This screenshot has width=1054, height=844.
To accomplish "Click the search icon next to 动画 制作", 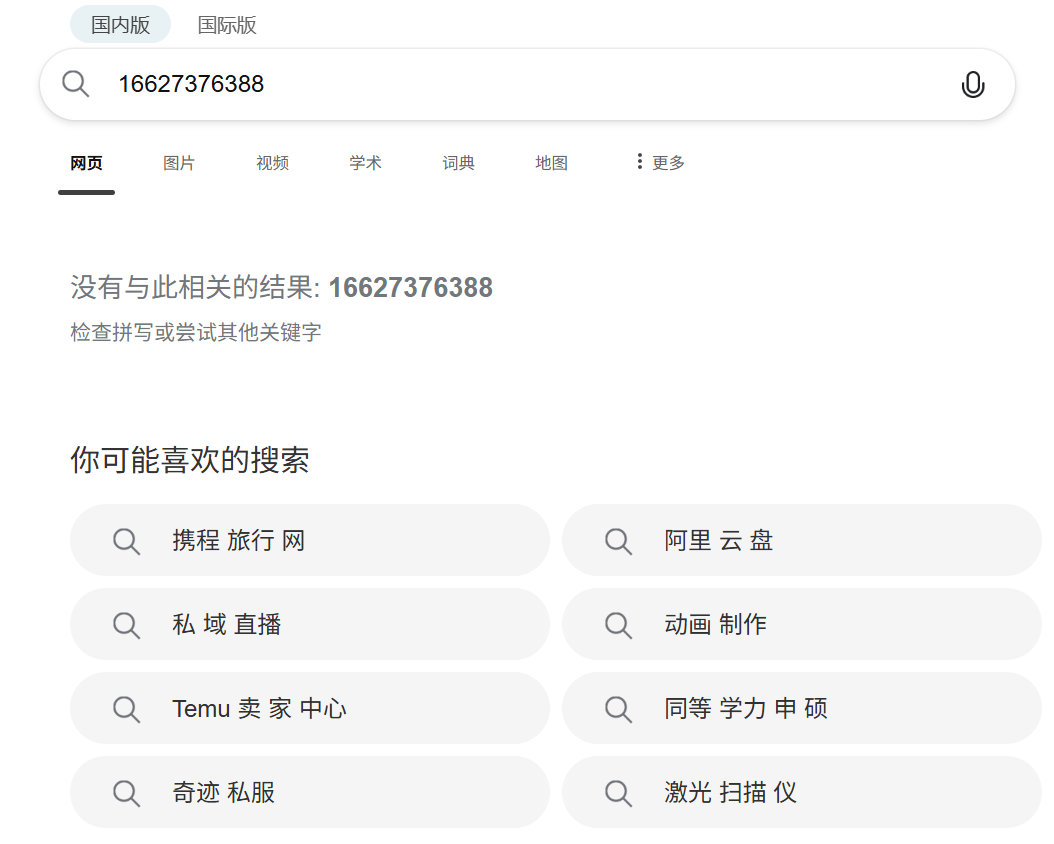I will 617,624.
